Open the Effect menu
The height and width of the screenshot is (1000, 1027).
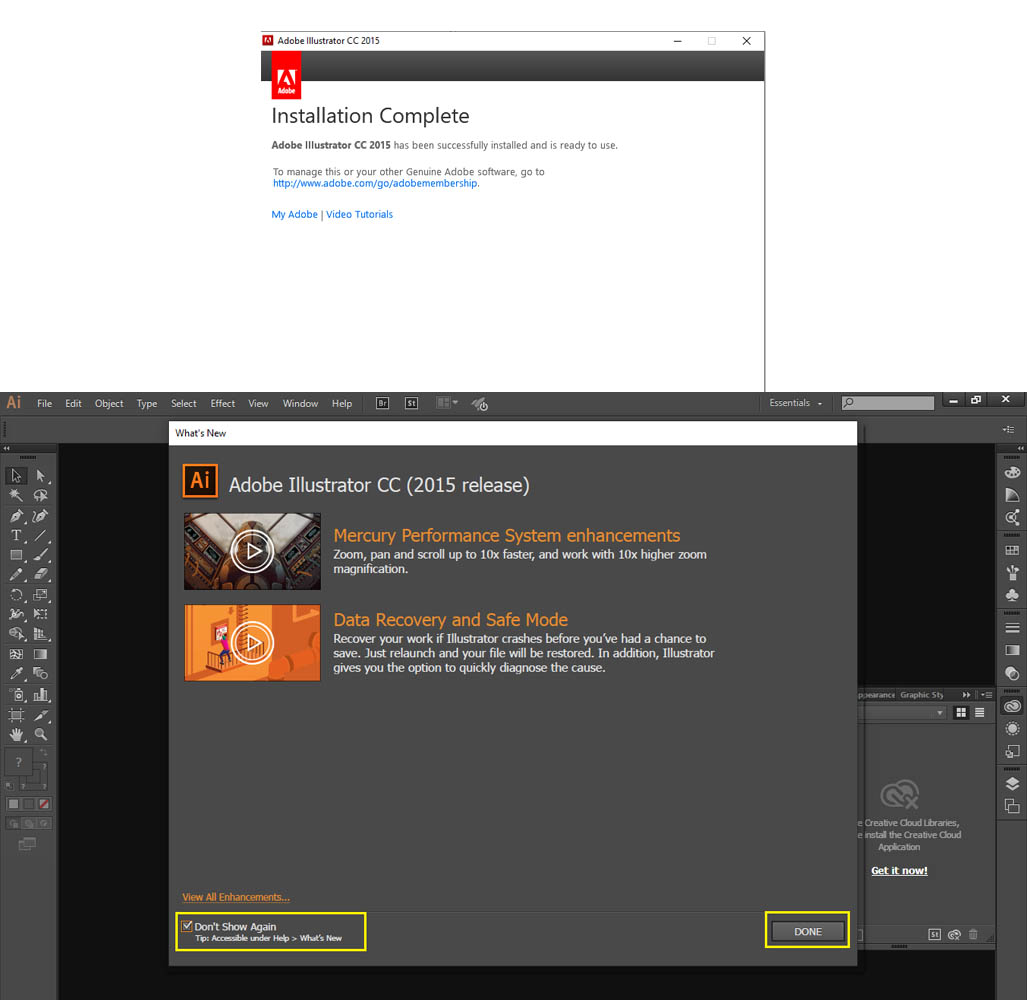[x=223, y=403]
